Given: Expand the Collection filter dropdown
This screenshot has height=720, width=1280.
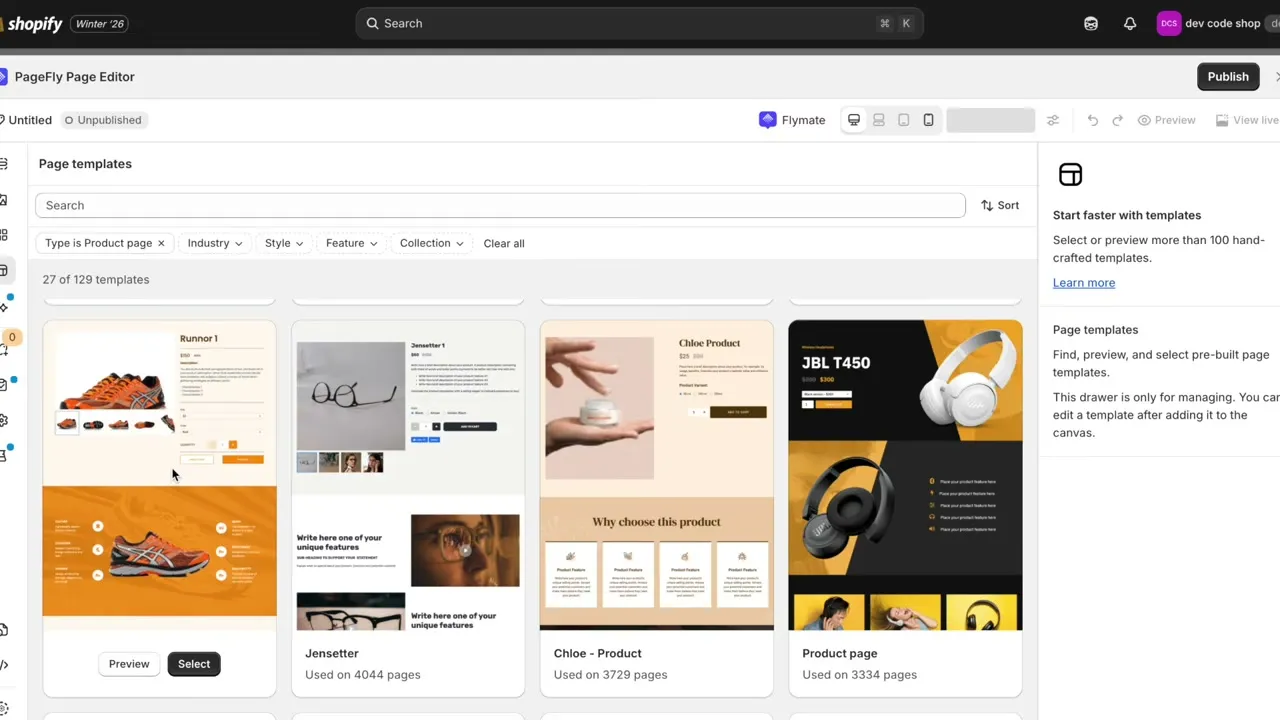Looking at the screenshot, I should (432, 243).
